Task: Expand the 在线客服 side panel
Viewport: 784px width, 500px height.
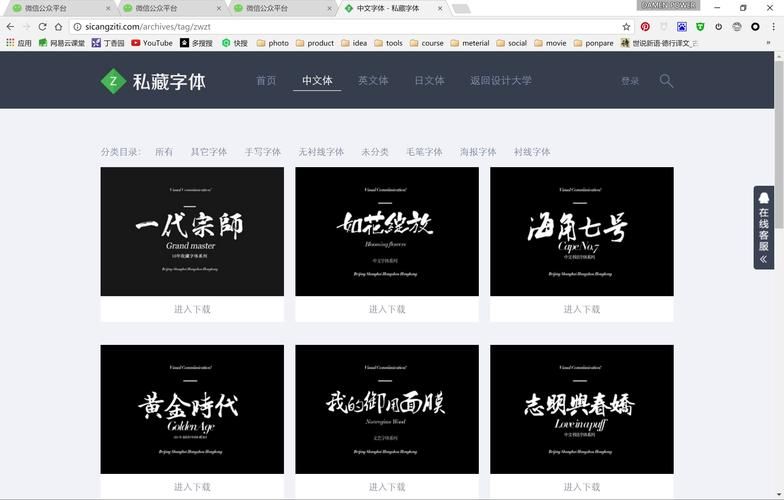Action: point(764,228)
